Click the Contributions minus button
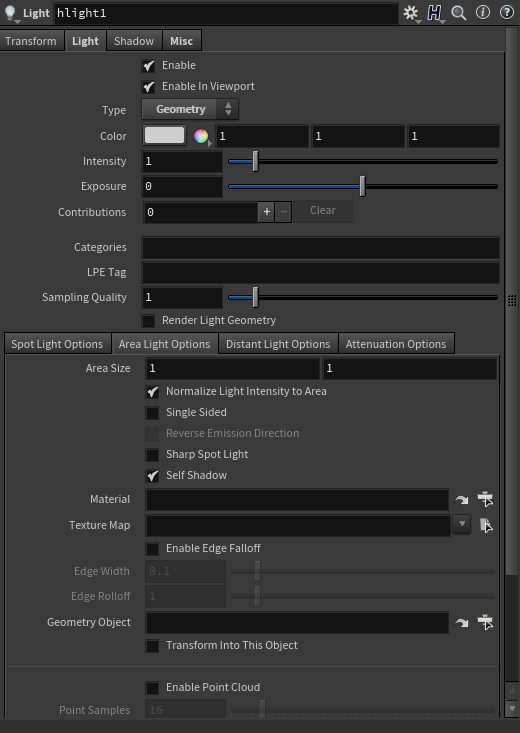This screenshot has height=733, width=520. 283,212
